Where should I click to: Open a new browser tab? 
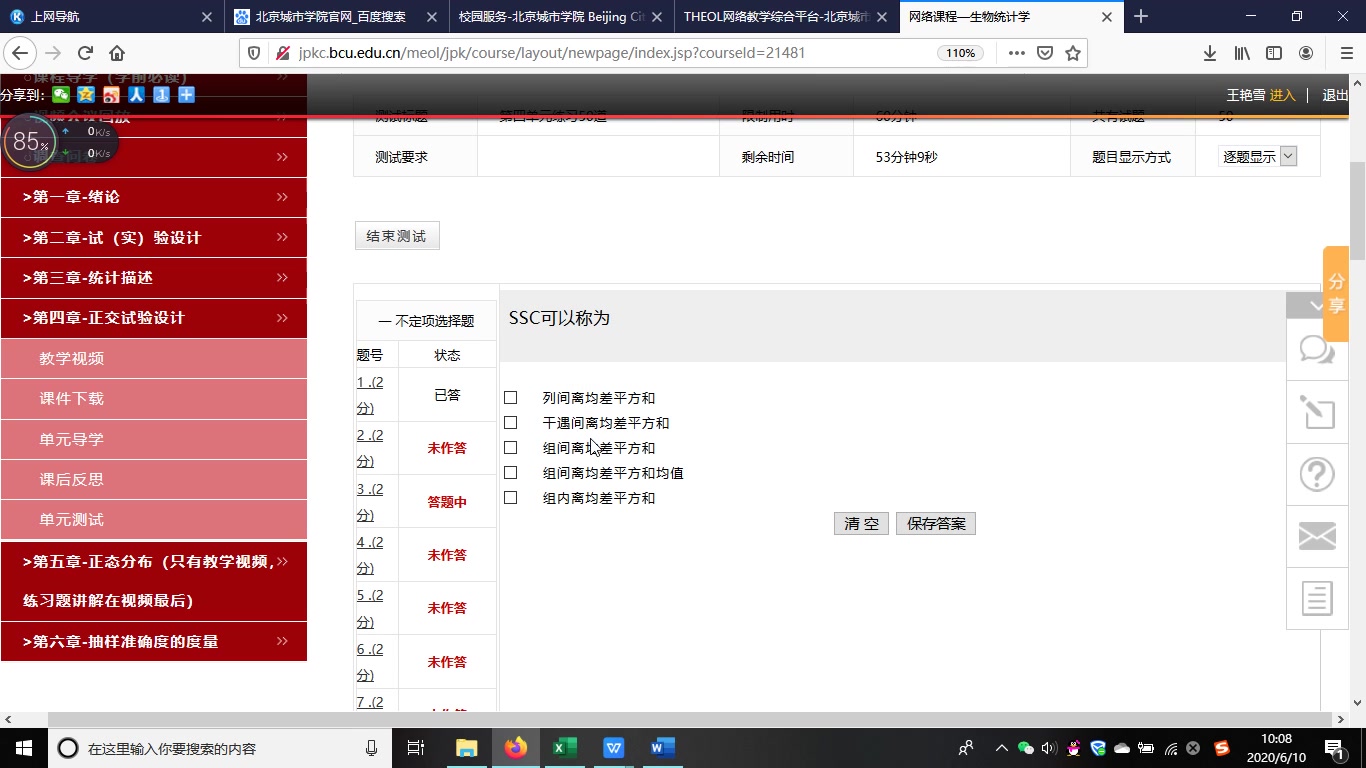pyautogui.click(x=1141, y=16)
